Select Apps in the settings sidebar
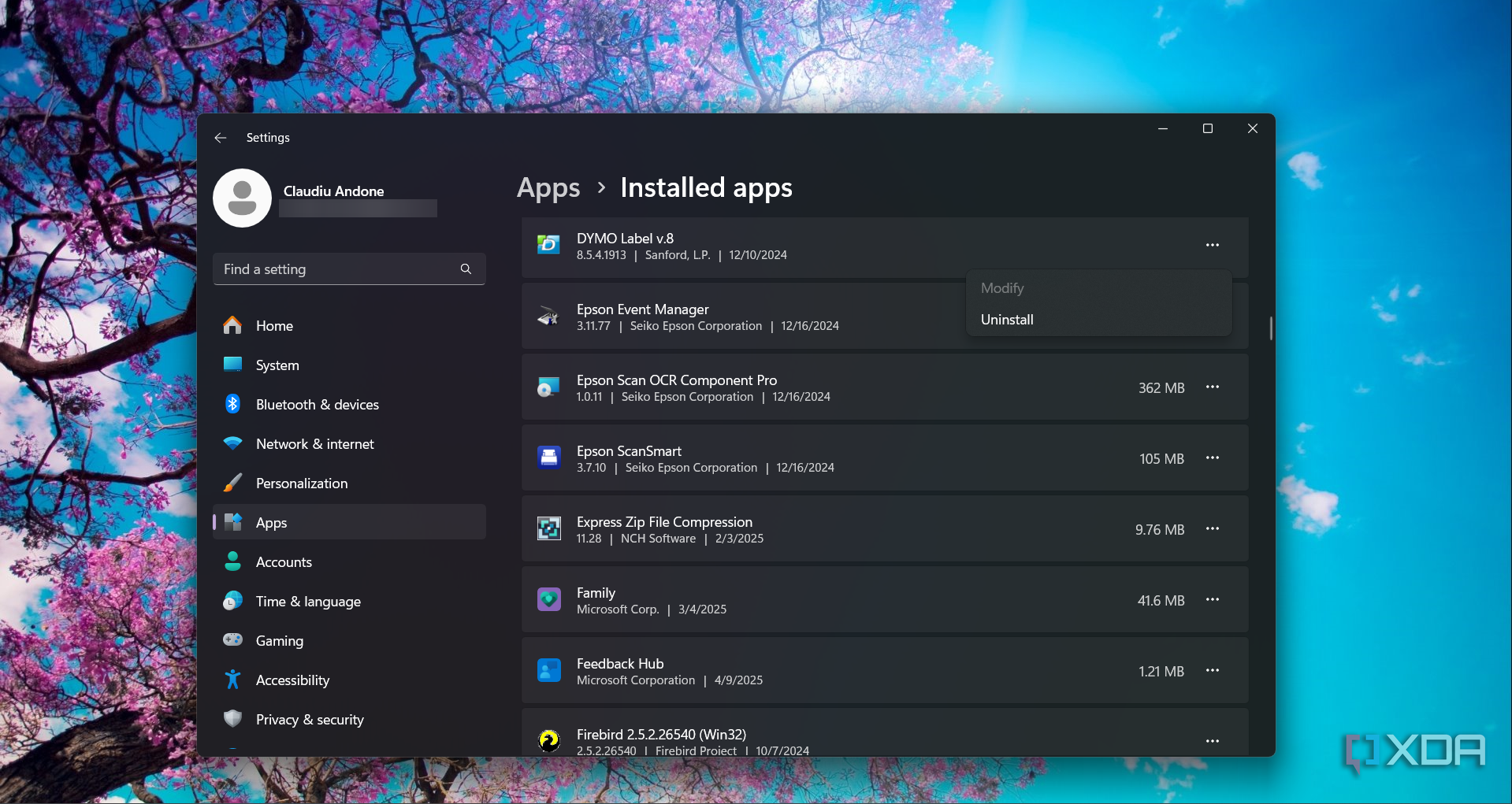The image size is (1512, 804). click(349, 522)
